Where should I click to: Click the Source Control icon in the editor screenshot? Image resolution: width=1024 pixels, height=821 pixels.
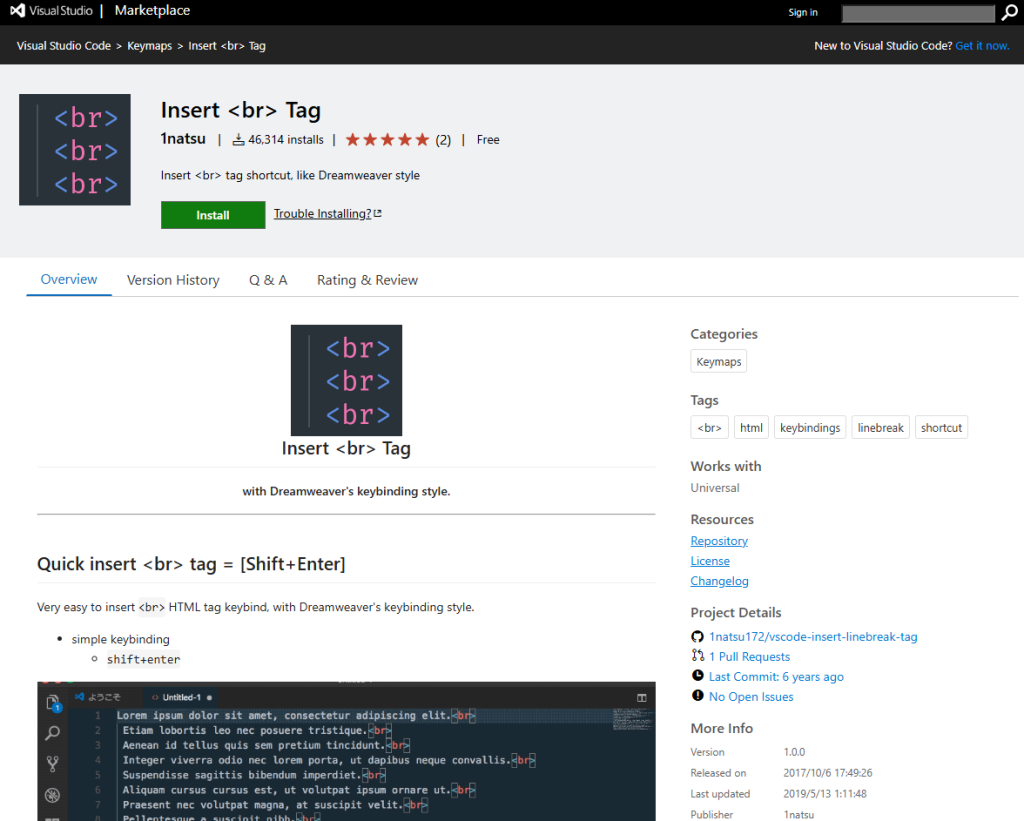pyautogui.click(x=53, y=764)
